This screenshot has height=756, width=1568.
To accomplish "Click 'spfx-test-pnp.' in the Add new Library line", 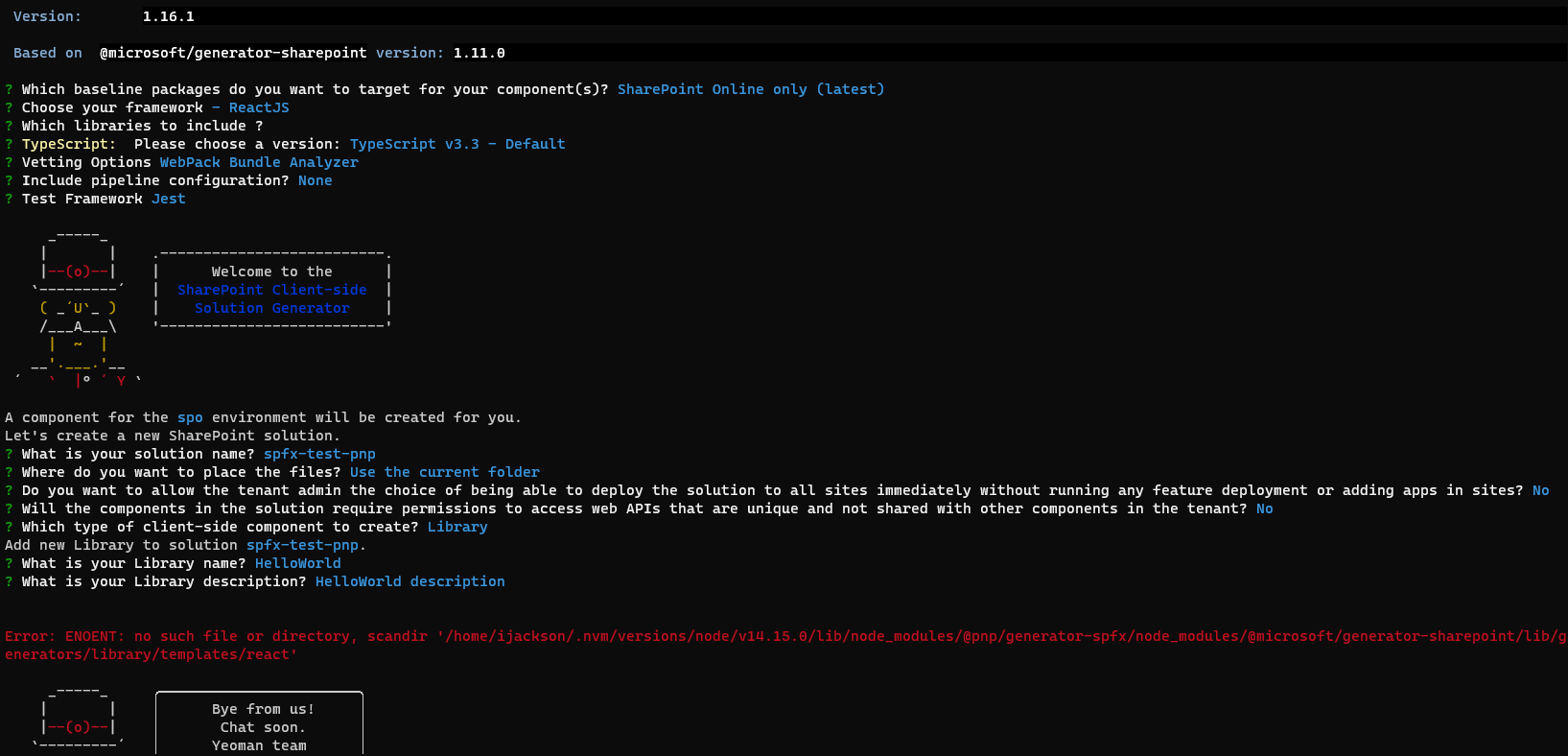I will [x=306, y=545].
